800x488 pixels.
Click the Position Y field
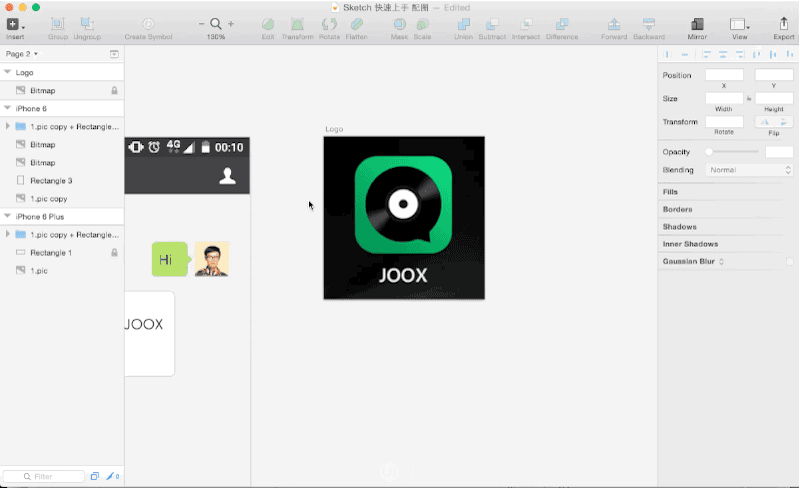point(774,75)
